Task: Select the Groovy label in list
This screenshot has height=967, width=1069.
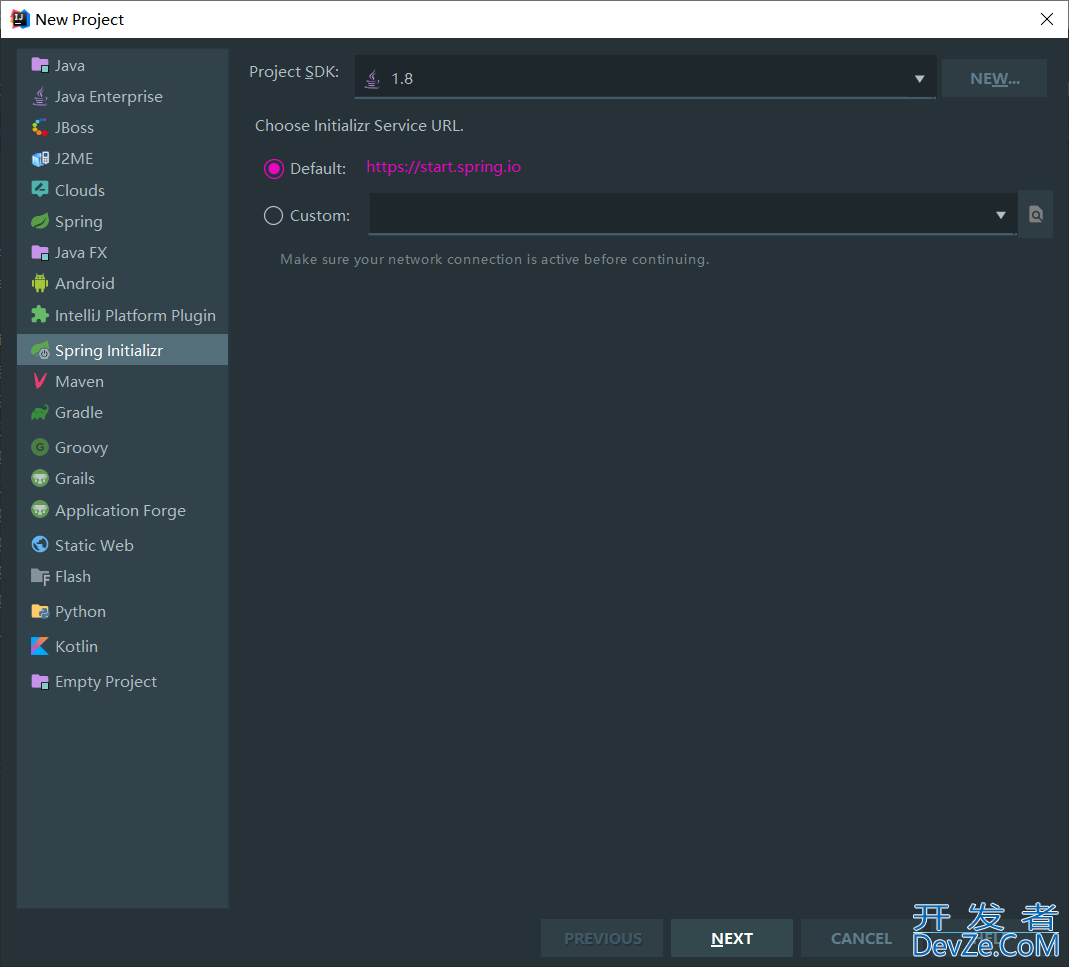Action: [81, 447]
